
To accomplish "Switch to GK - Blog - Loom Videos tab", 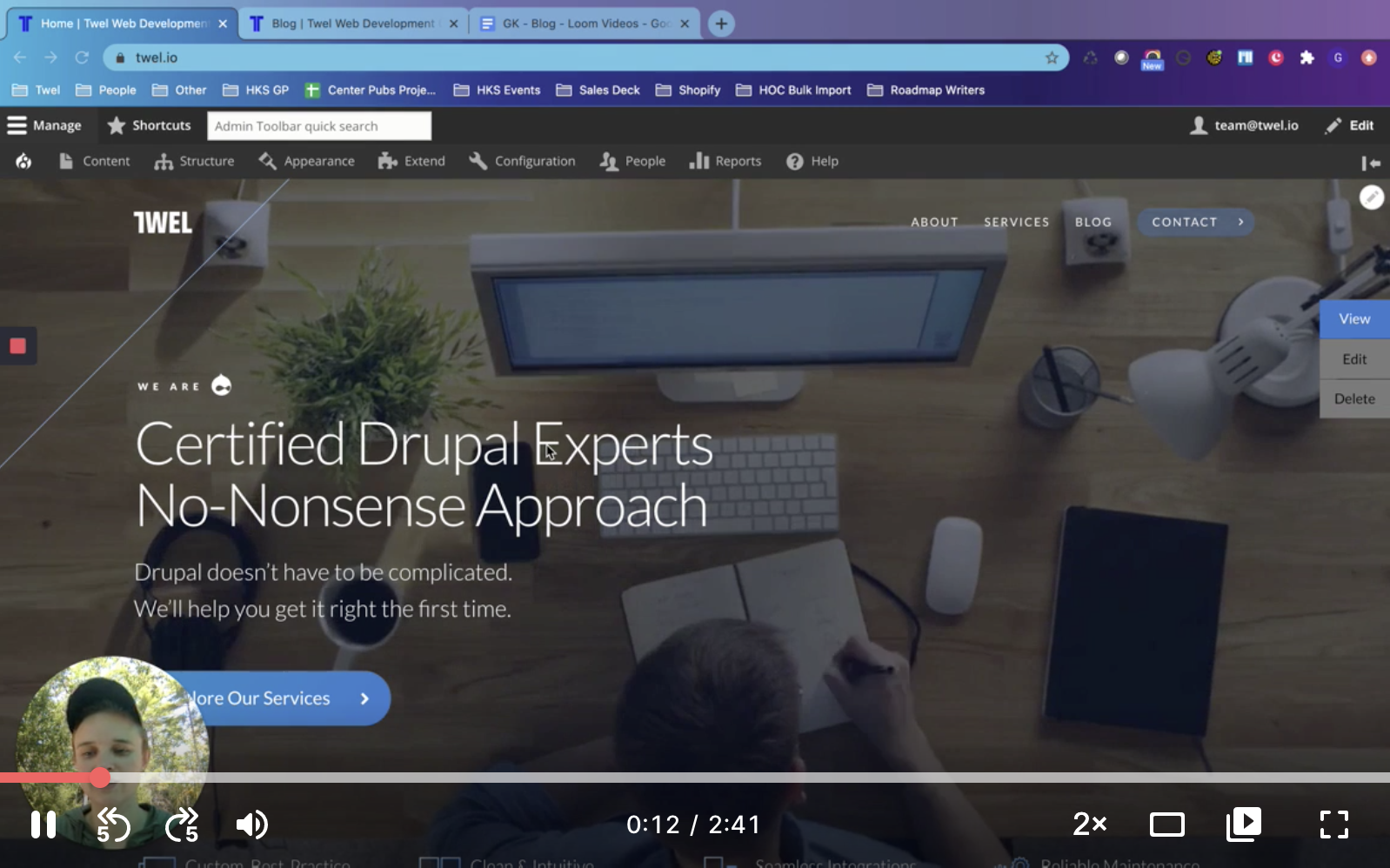I will coord(585,23).
